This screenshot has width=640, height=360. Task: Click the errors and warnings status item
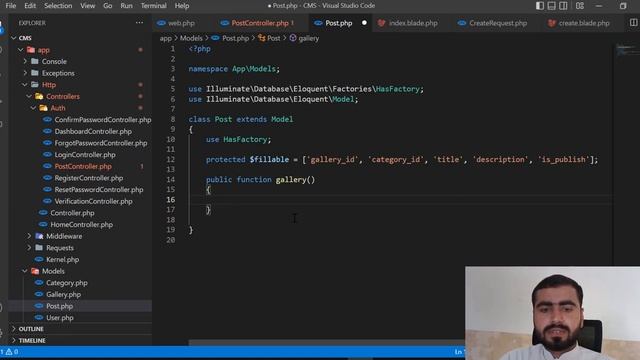(x=9, y=352)
